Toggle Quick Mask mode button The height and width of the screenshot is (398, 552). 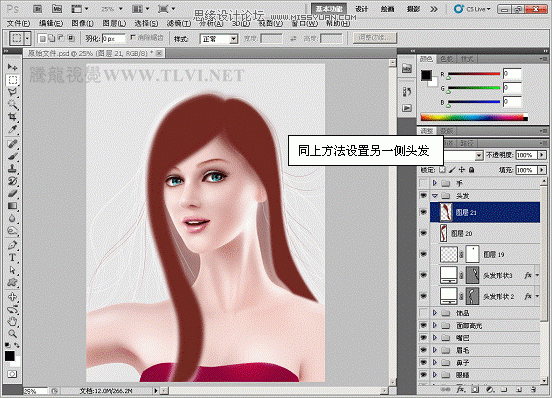[x=12, y=374]
